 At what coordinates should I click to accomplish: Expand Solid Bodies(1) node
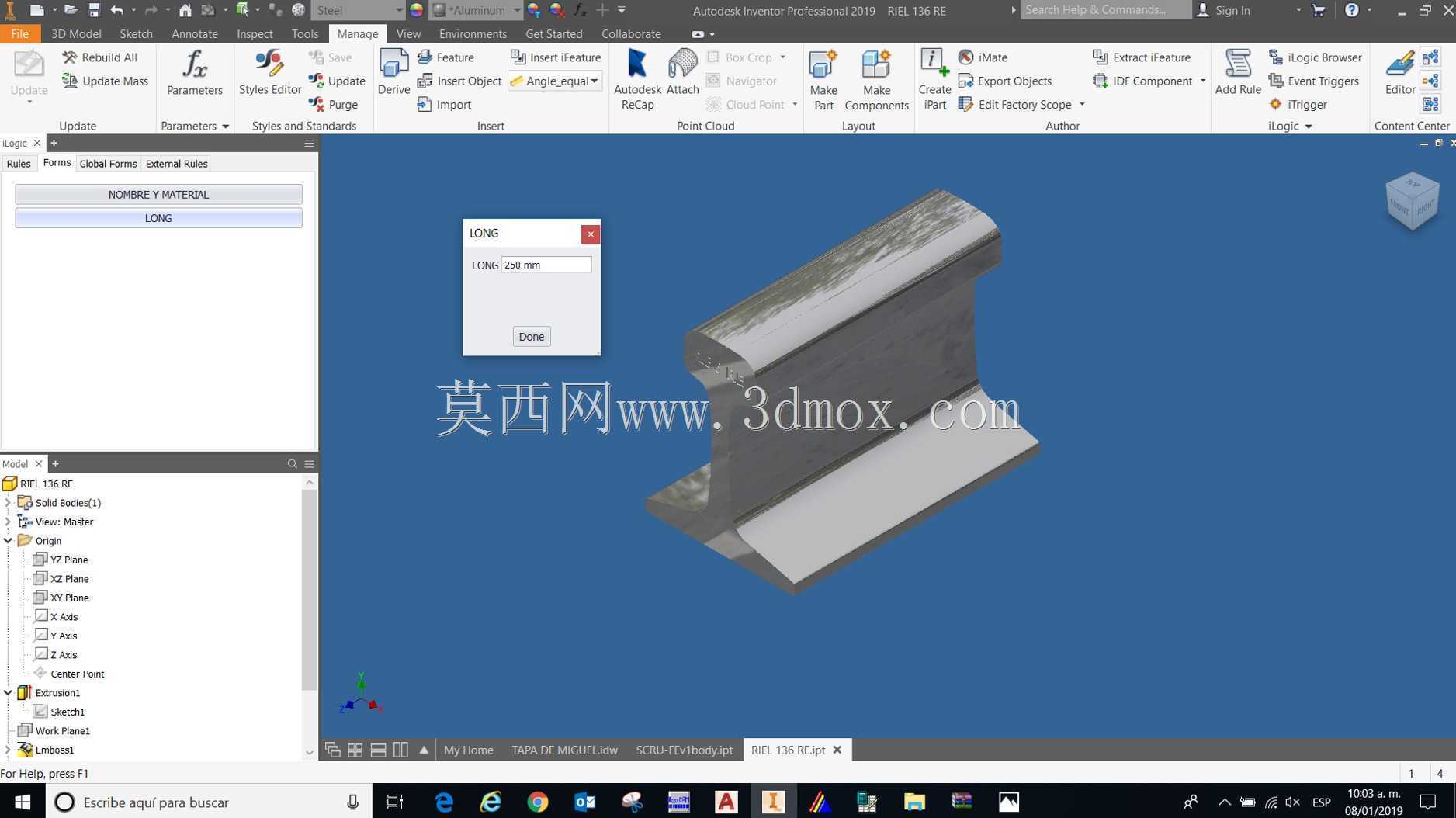point(8,503)
